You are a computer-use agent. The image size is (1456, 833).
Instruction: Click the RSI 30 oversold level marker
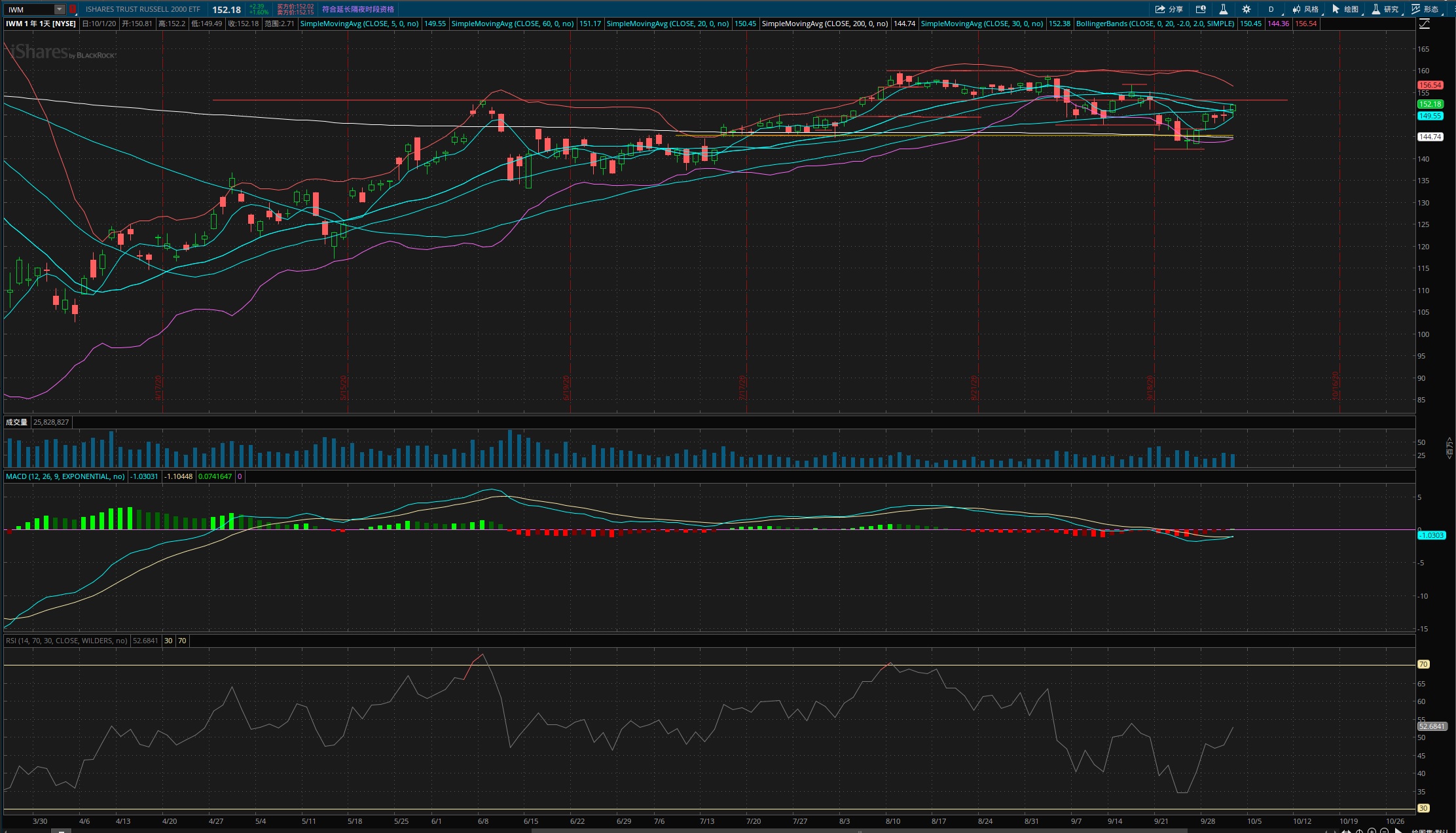point(1423,808)
